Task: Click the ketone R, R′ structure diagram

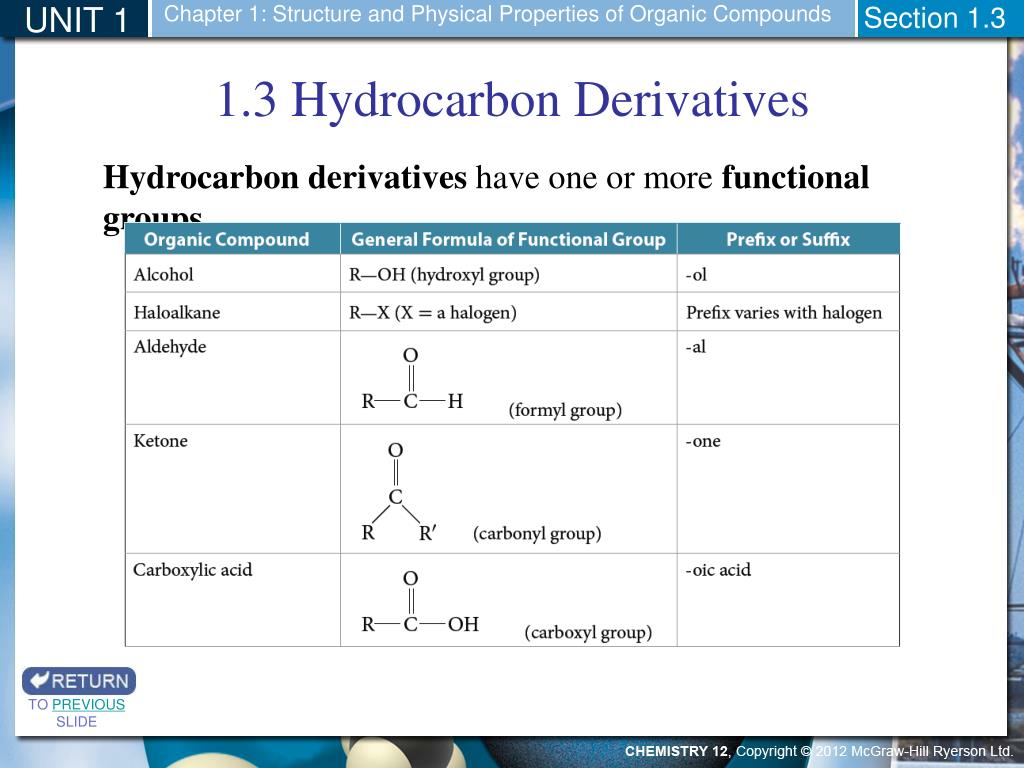Action: 398,492
